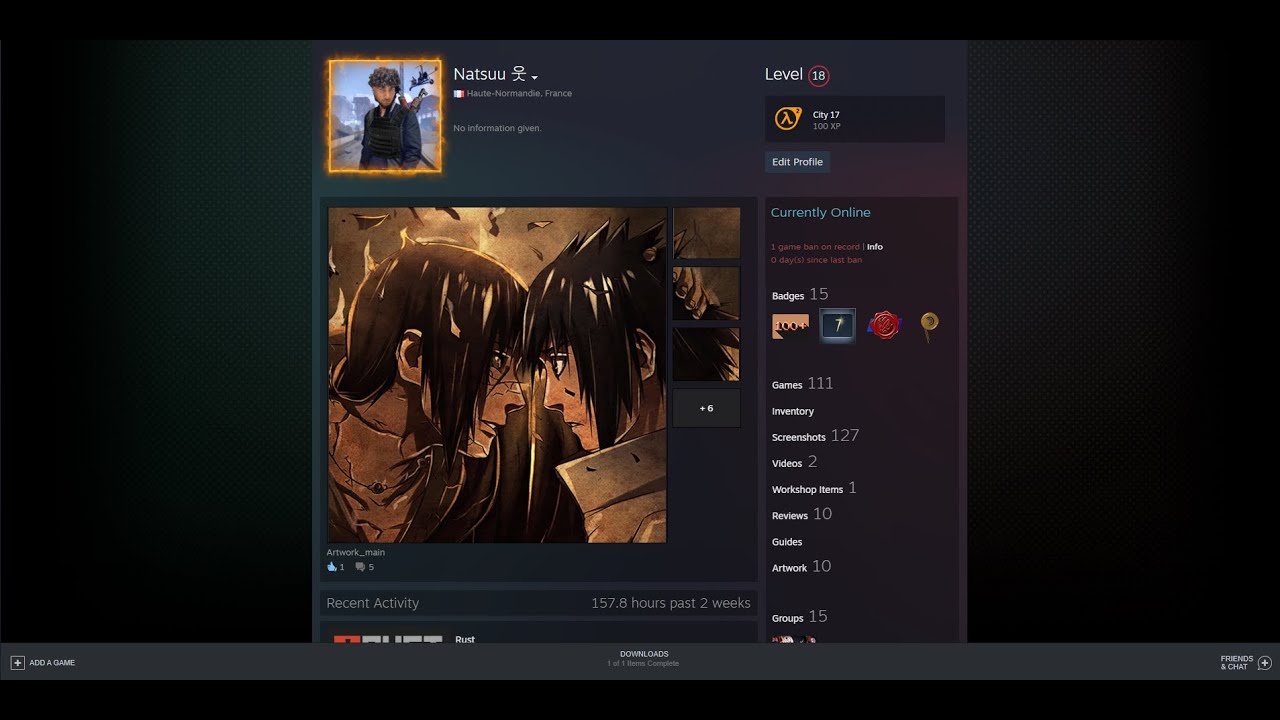Select the 100+ games badge icon

(790, 326)
